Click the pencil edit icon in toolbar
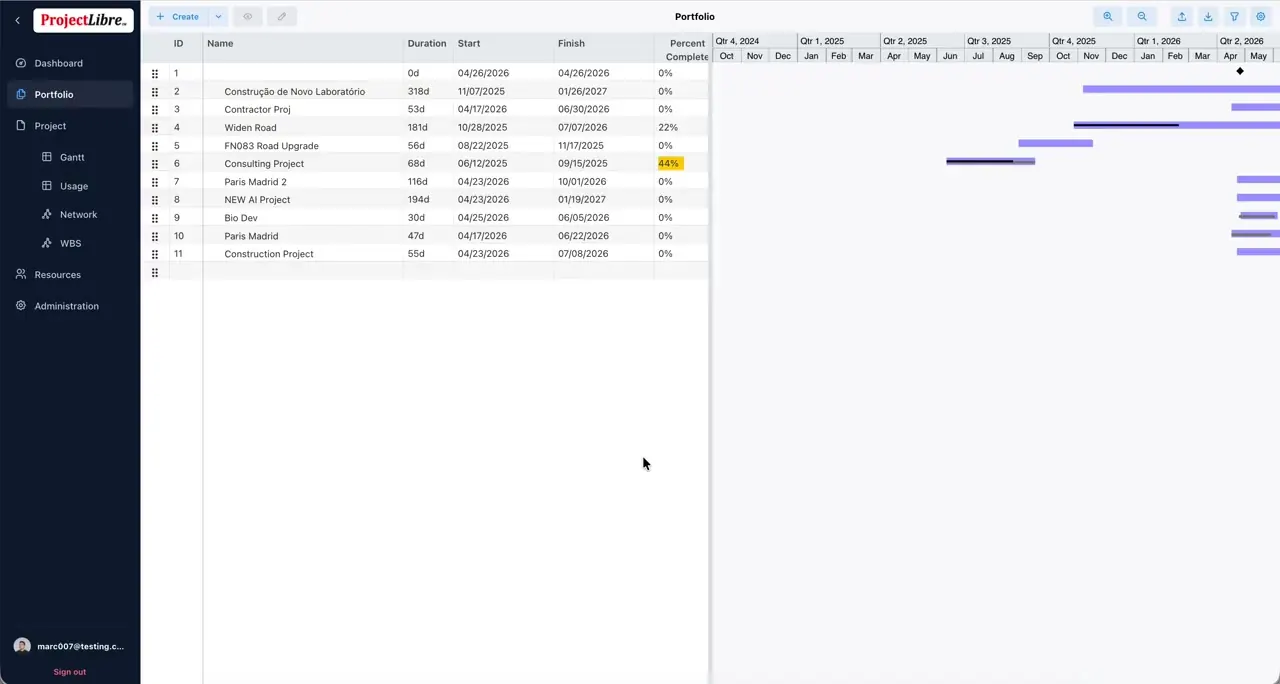The image size is (1280, 684). [282, 17]
